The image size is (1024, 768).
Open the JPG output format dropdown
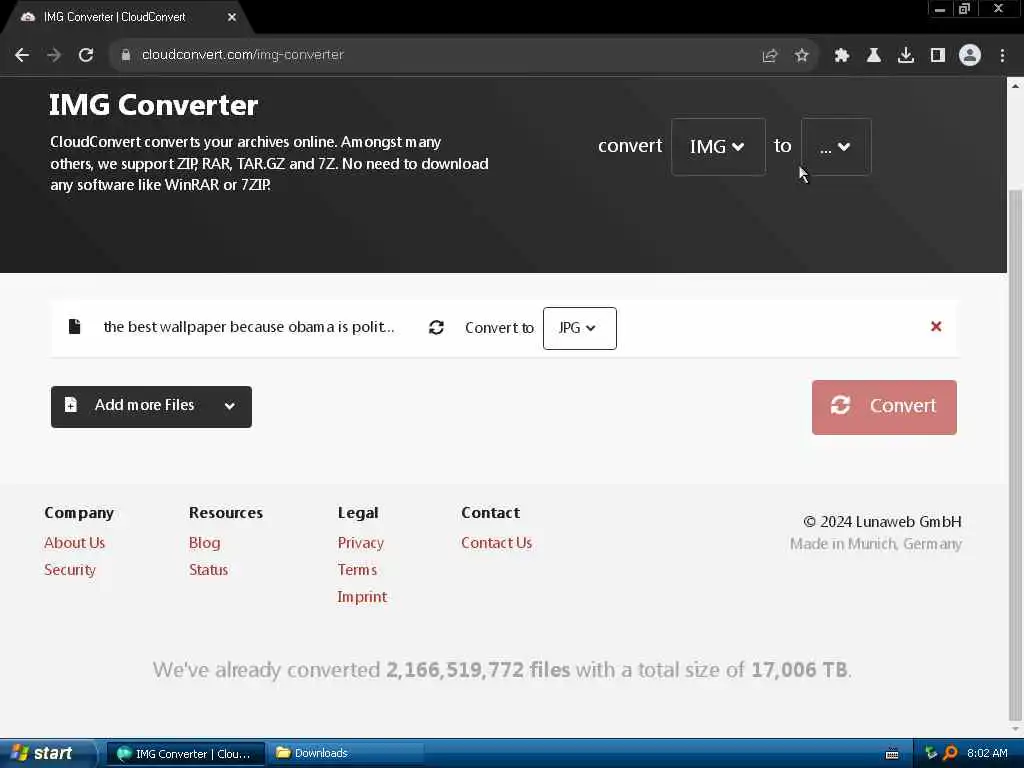pos(579,328)
